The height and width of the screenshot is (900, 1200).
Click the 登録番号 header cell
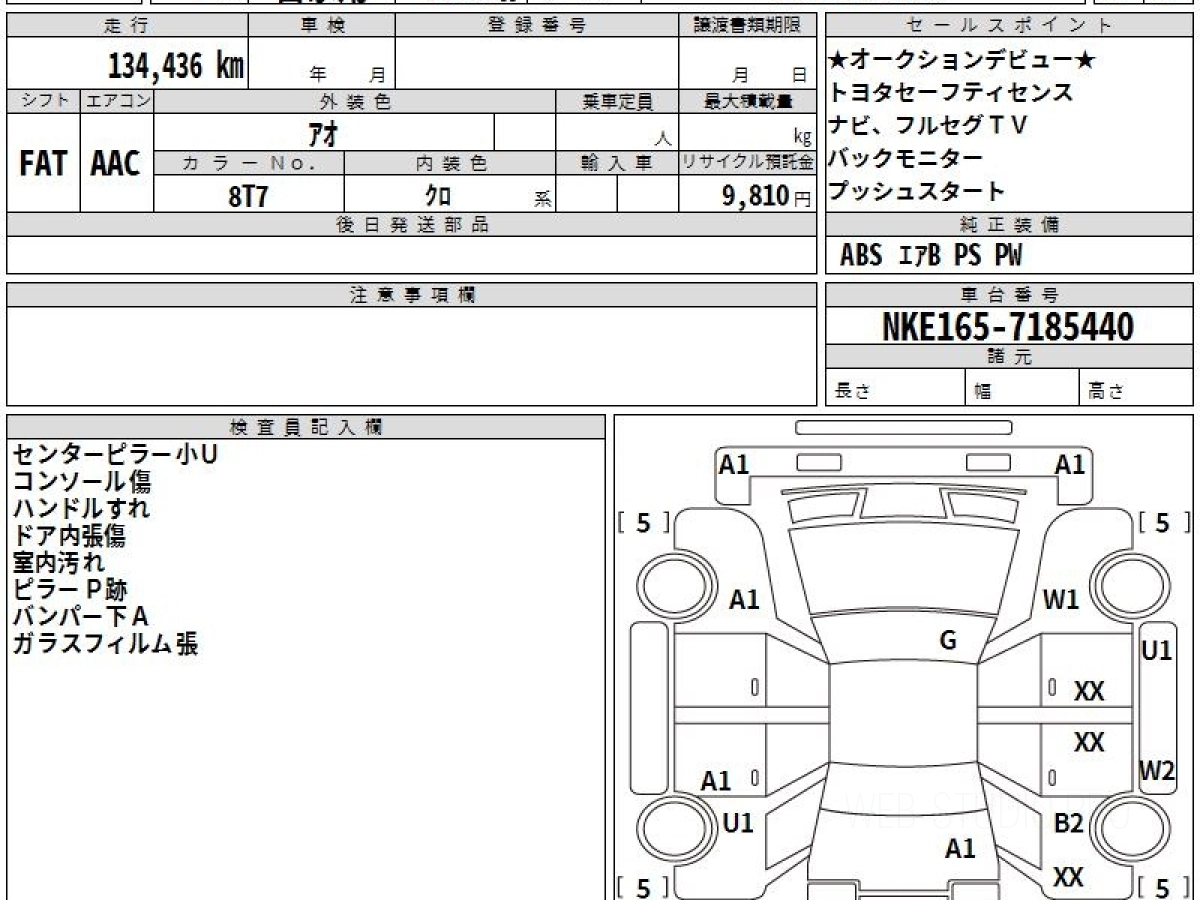click(538, 26)
